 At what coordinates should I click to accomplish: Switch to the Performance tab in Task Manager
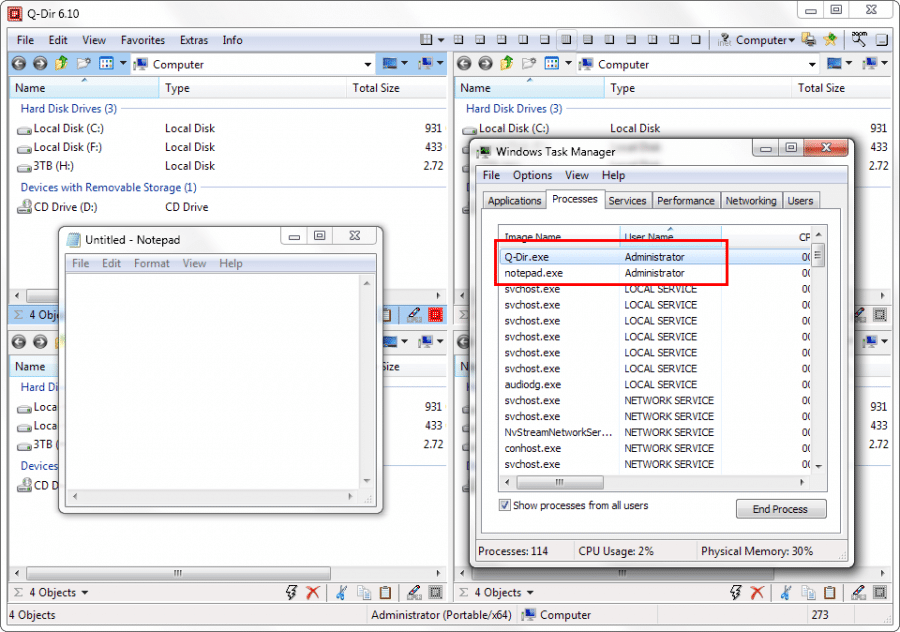pyautogui.click(x=686, y=200)
